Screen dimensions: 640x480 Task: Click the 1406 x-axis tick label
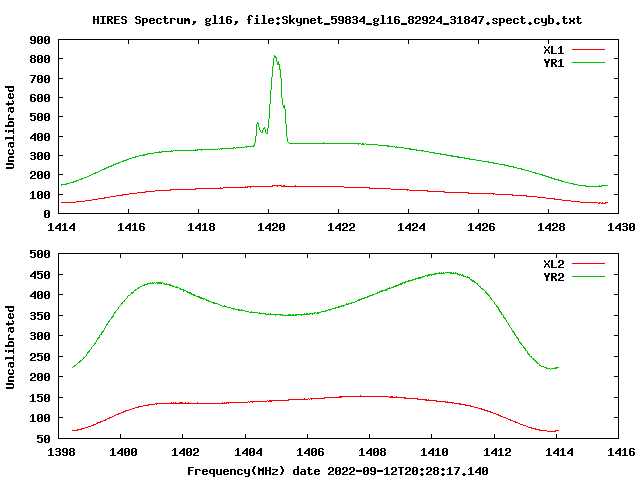point(310,452)
